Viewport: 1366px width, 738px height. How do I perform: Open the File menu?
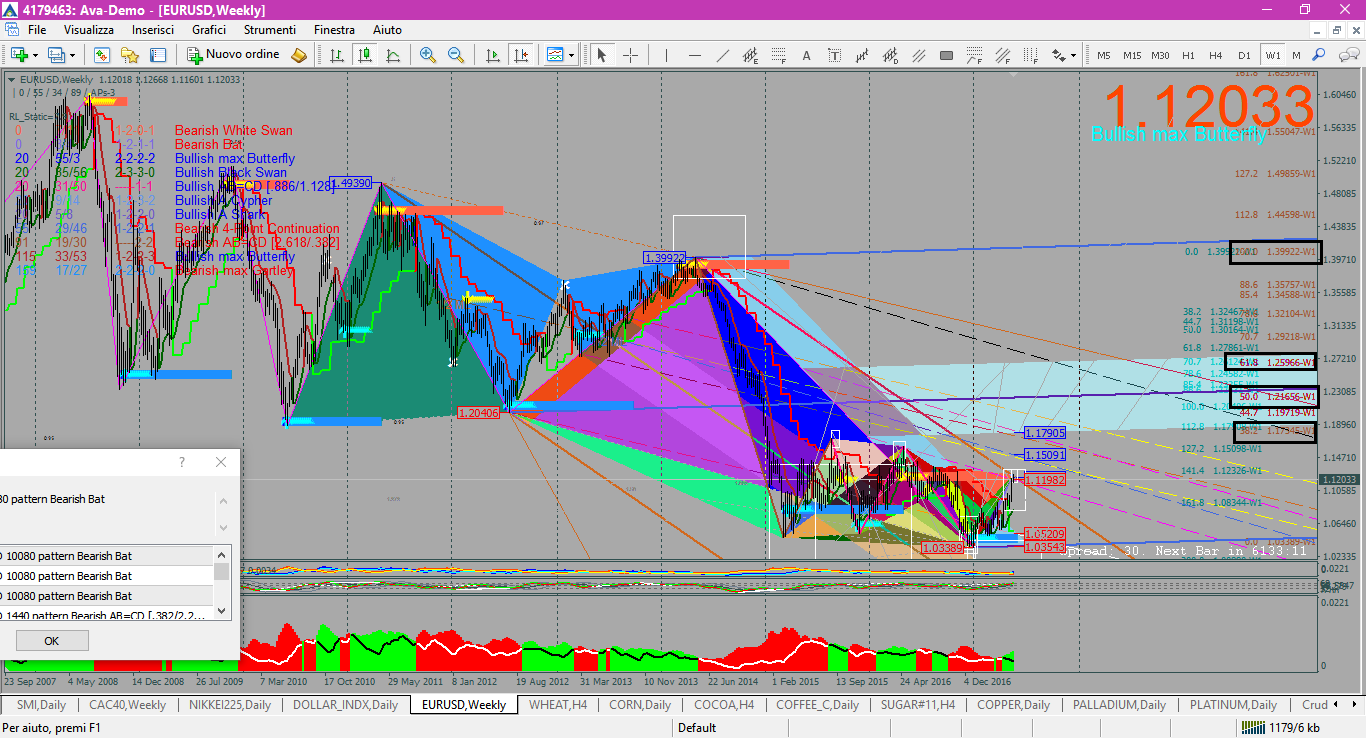tap(37, 30)
